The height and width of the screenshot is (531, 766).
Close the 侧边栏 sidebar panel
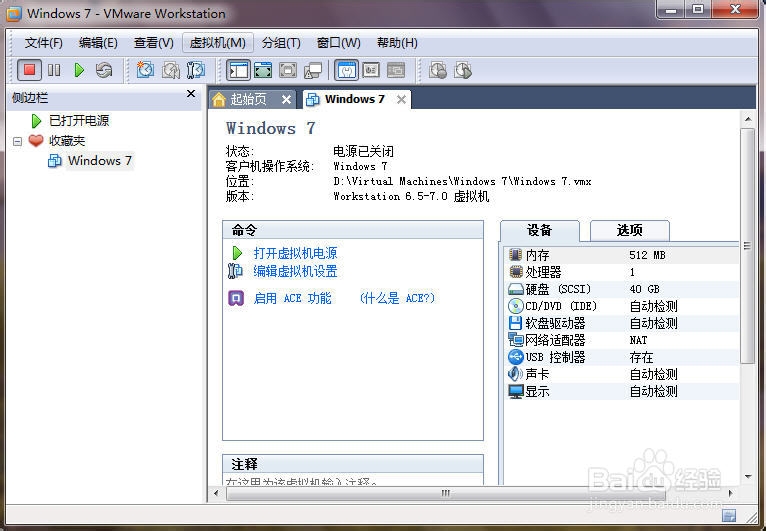191,94
